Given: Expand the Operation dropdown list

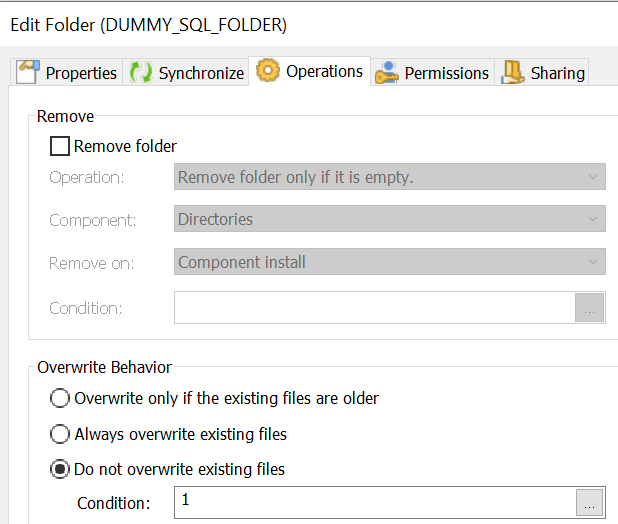Looking at the screenshot, I should [390, 177].
